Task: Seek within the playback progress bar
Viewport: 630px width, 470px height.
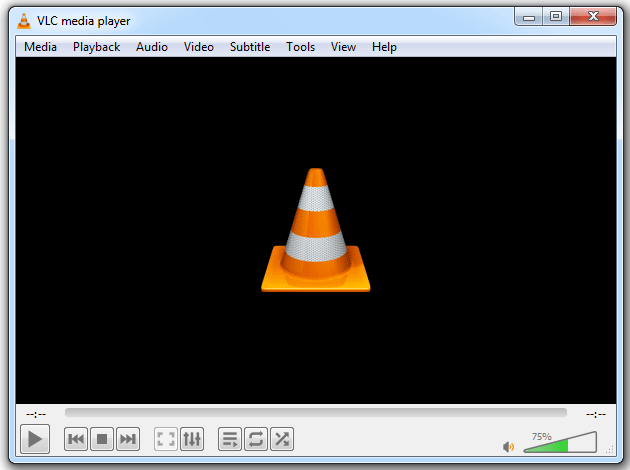Action: 316,413
